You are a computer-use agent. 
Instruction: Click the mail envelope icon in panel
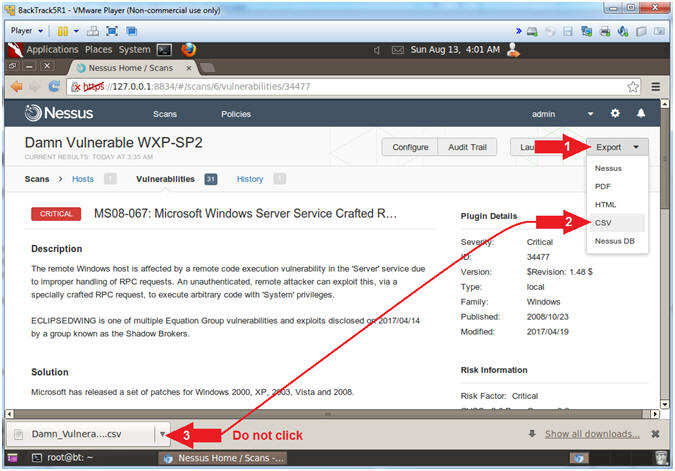click(398, 50)
